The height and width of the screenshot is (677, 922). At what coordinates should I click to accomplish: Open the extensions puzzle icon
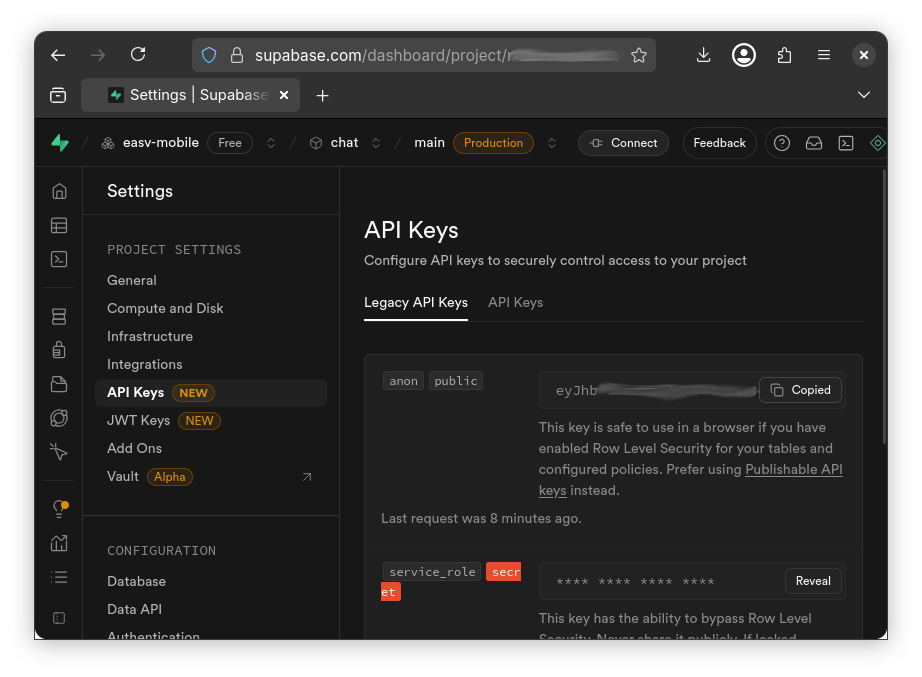(784, 55)
